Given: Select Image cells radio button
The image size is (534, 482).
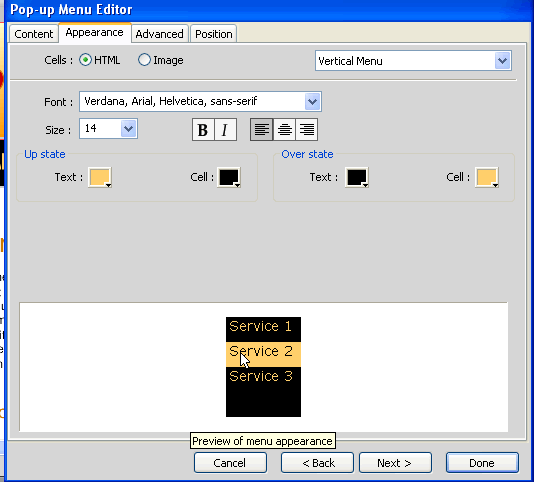Looking at the screenshot, I should 144,60.
